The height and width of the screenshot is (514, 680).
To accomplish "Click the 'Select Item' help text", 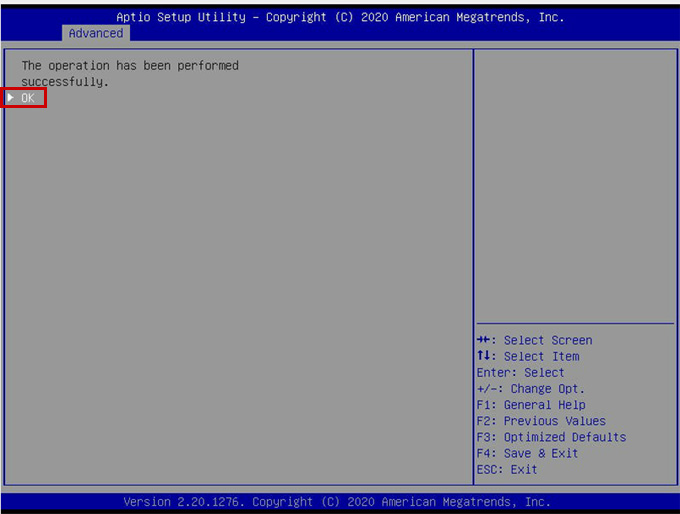I will point(541,356).
